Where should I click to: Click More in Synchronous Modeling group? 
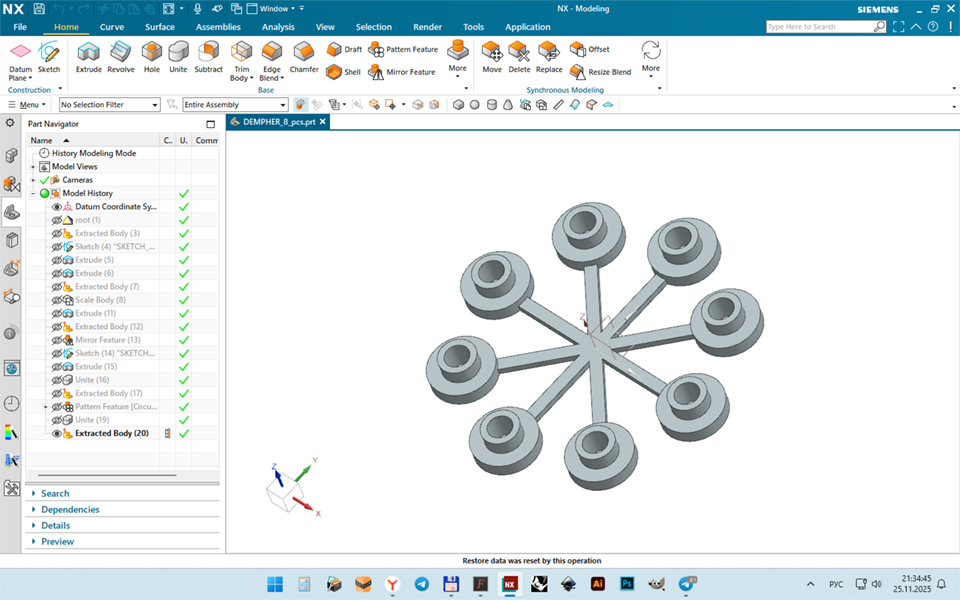point(651,58)
